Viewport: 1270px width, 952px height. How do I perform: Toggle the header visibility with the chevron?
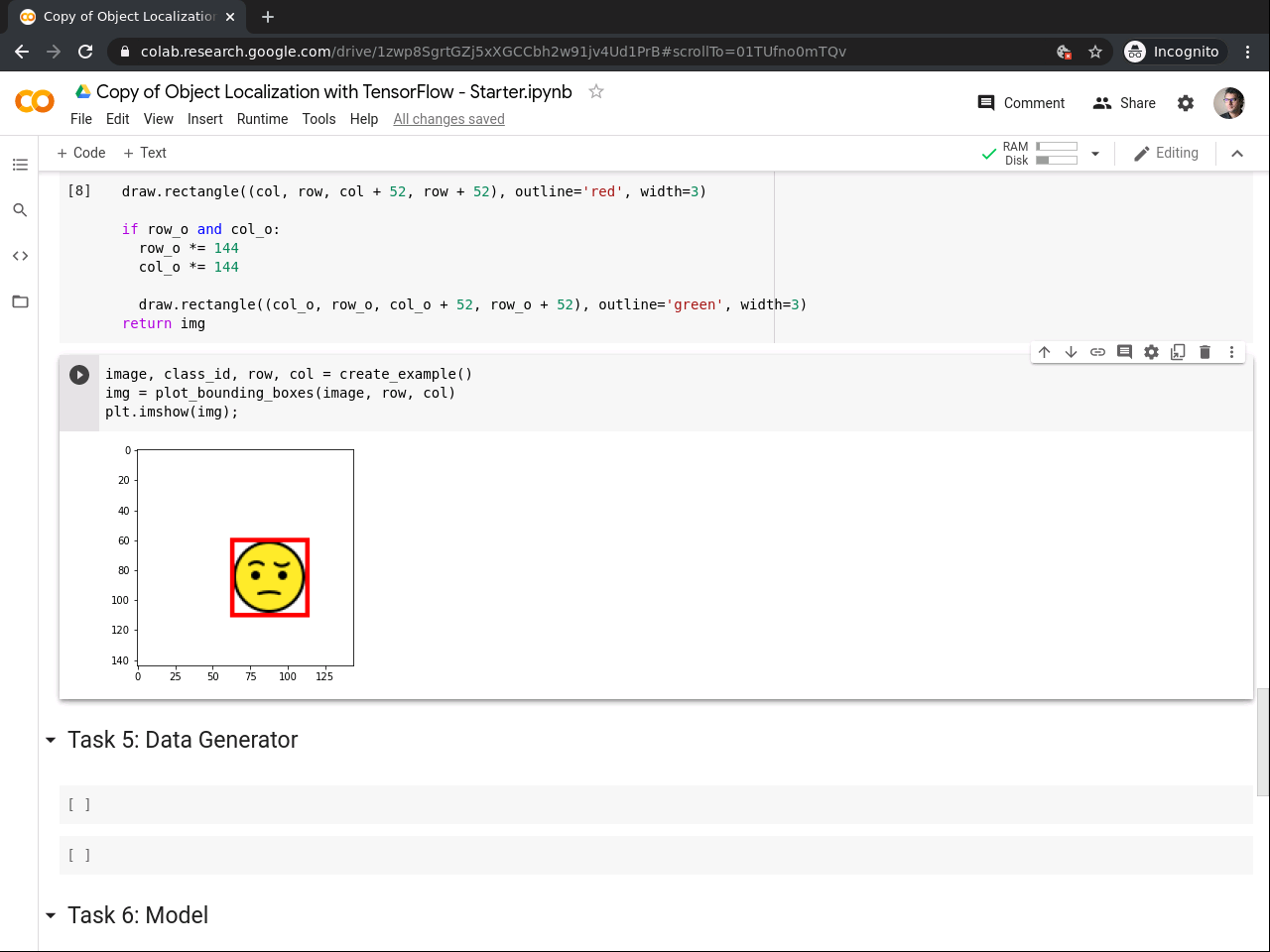coord(1237,154)
